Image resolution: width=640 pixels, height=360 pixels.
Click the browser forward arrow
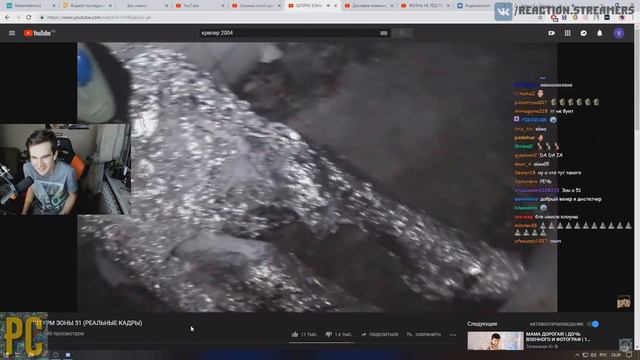18,18
